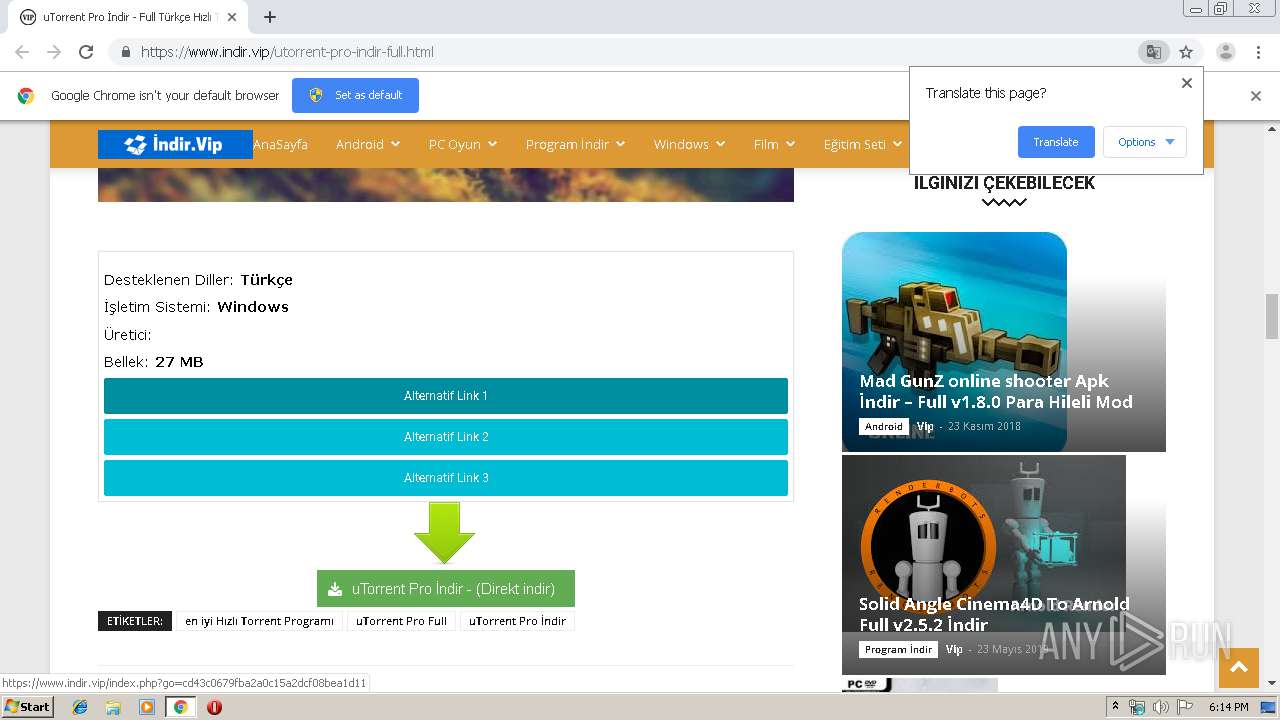Click the network icon in system tray
This screenshot has width=1280, height=720.
(1137, 707)
